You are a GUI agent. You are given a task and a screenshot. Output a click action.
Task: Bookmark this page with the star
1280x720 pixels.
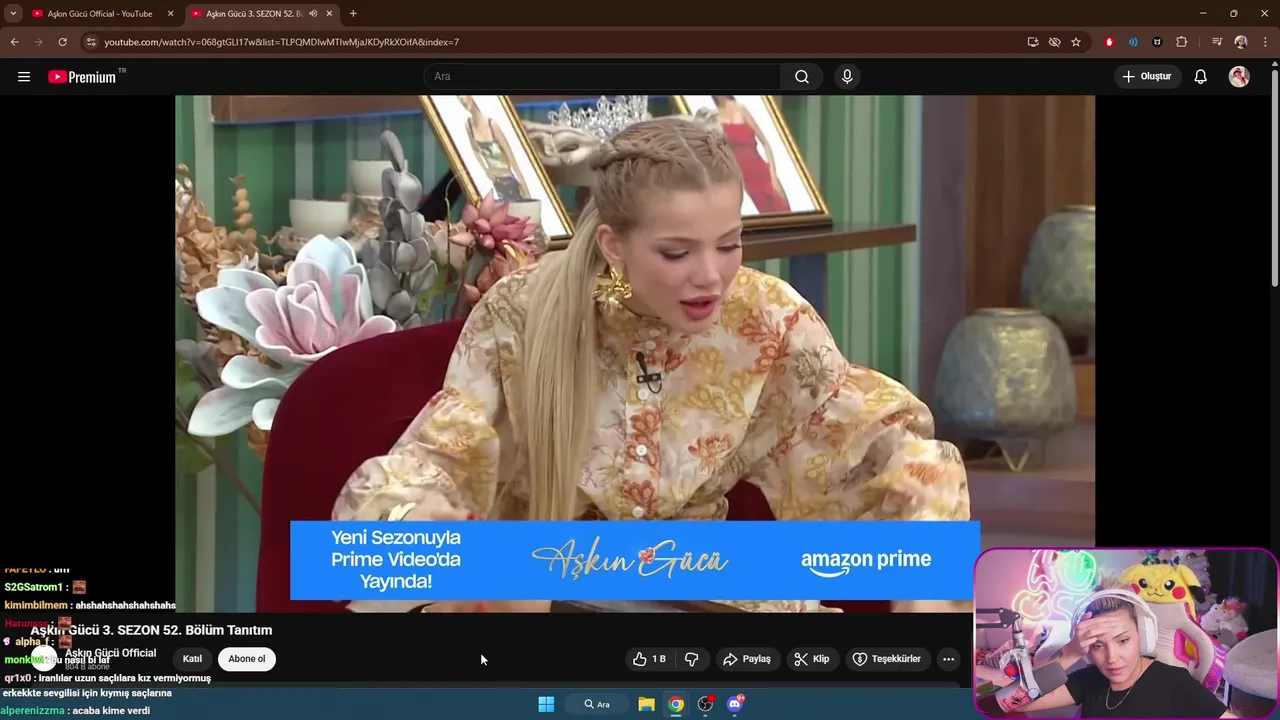pyautogui.click(x=1076, y=42)
